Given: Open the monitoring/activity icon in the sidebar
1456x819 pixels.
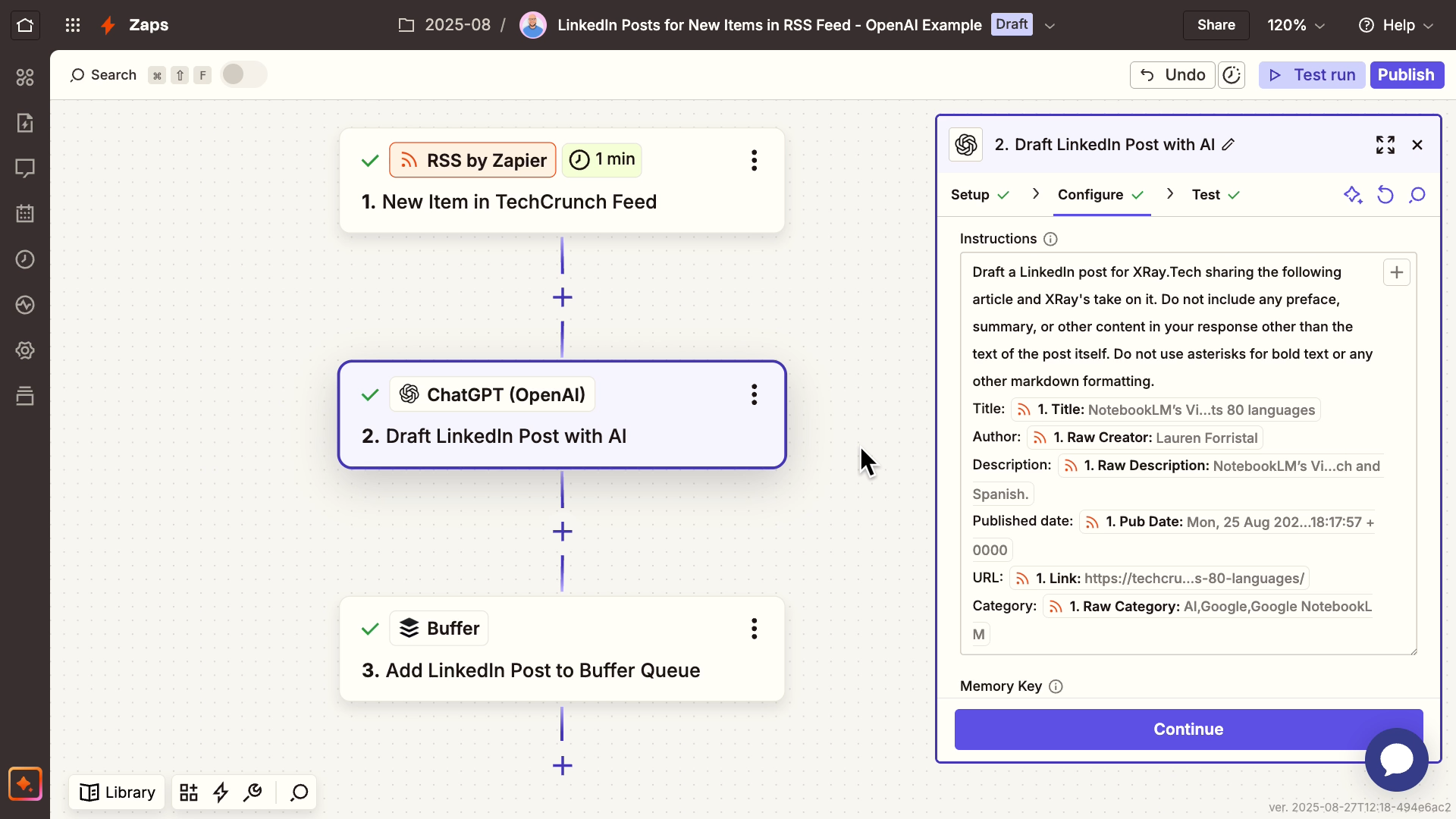Looking at the screenshot, I should 25,305.
